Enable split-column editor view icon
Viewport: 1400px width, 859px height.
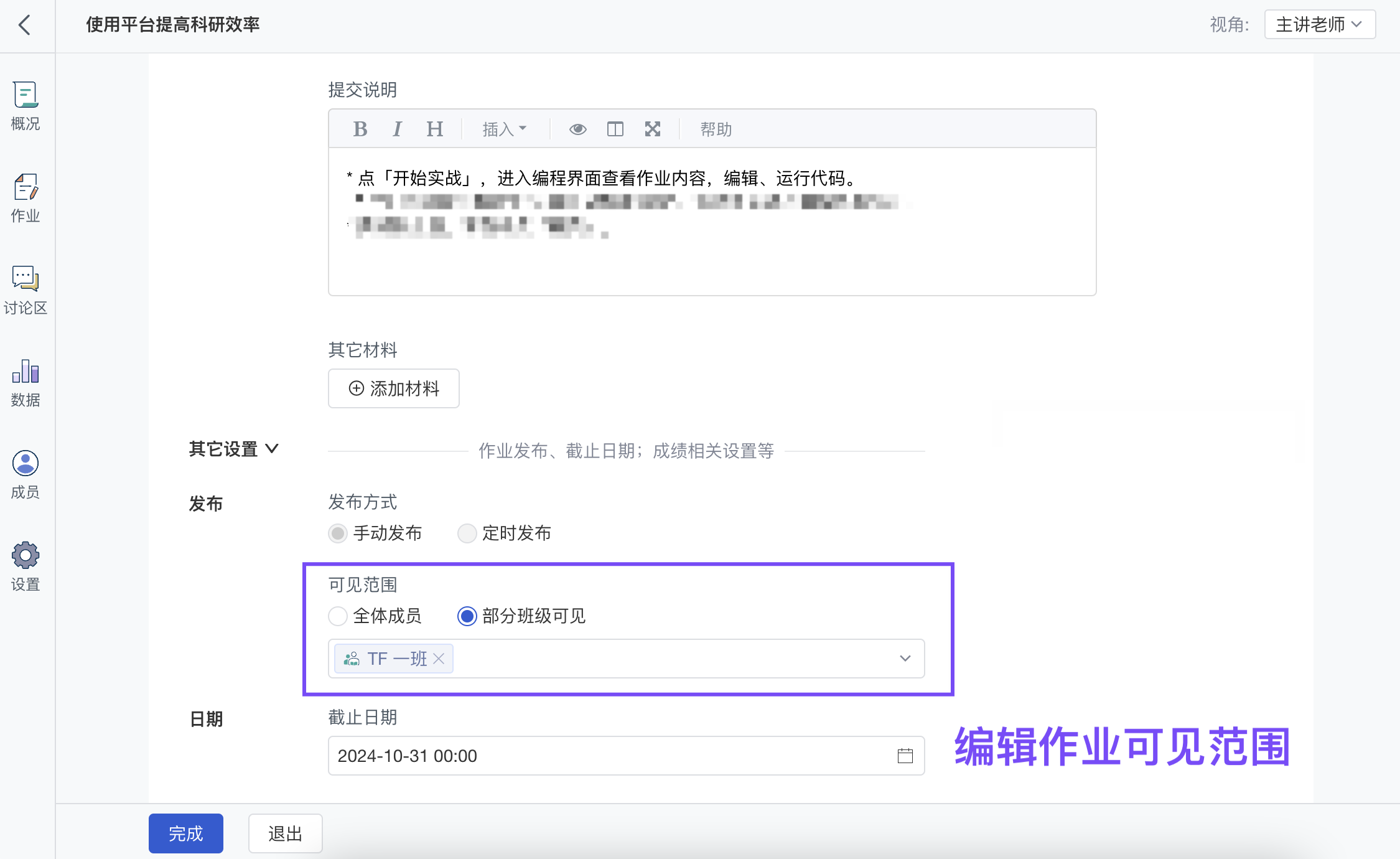615,129
